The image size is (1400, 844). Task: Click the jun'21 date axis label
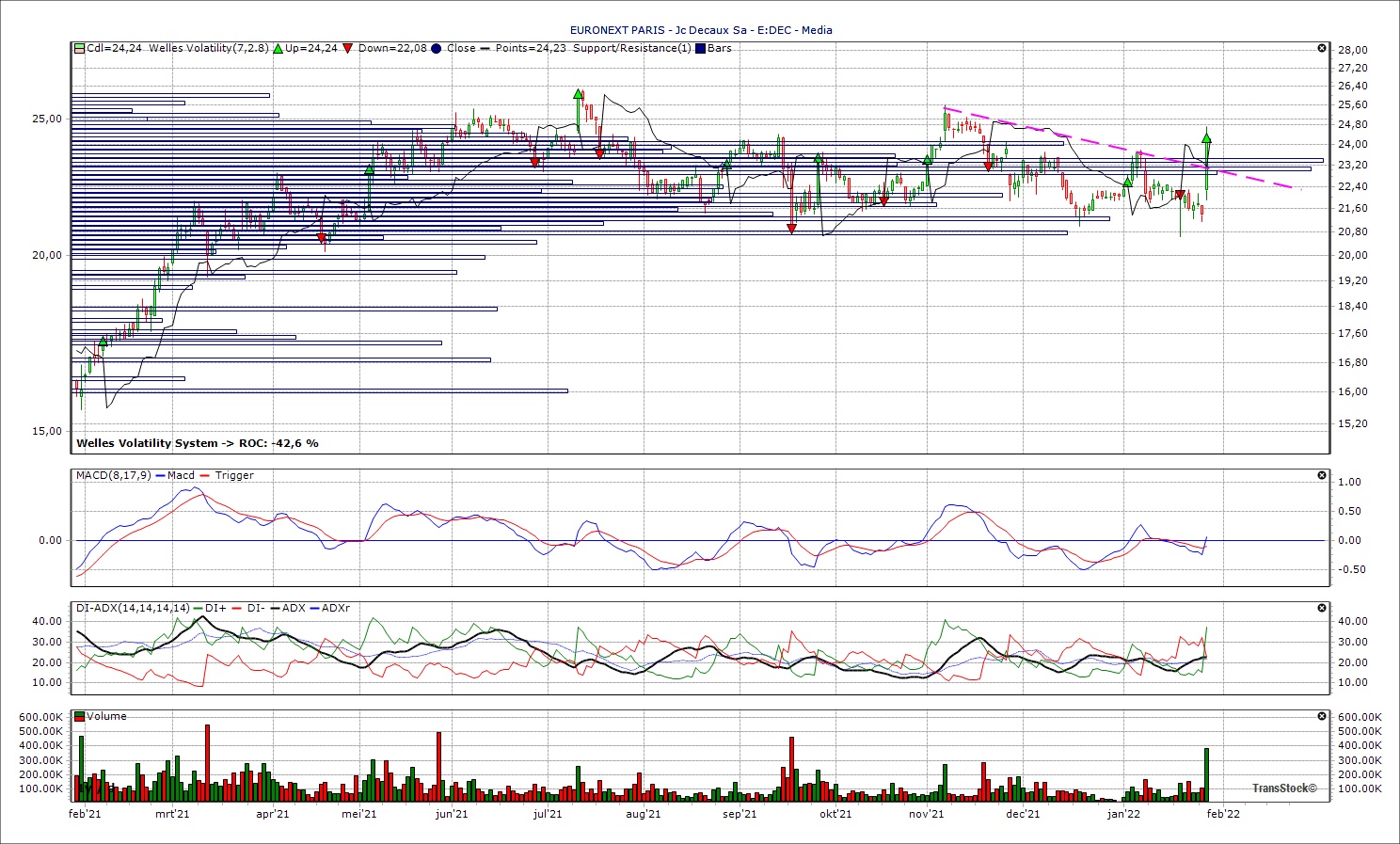(x=452, y=814)
